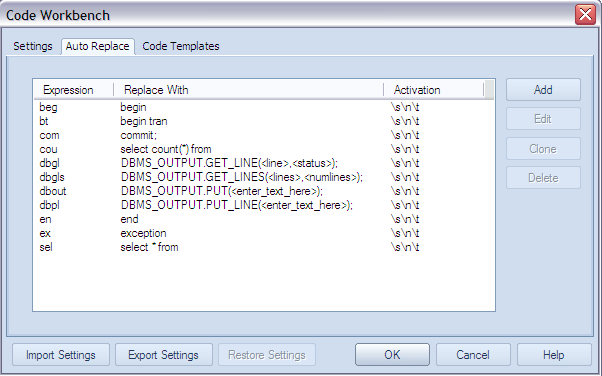Click the 'select * from' replacement text
The width and height of the screenshot is (602, 376).
[x=149, y=247]
